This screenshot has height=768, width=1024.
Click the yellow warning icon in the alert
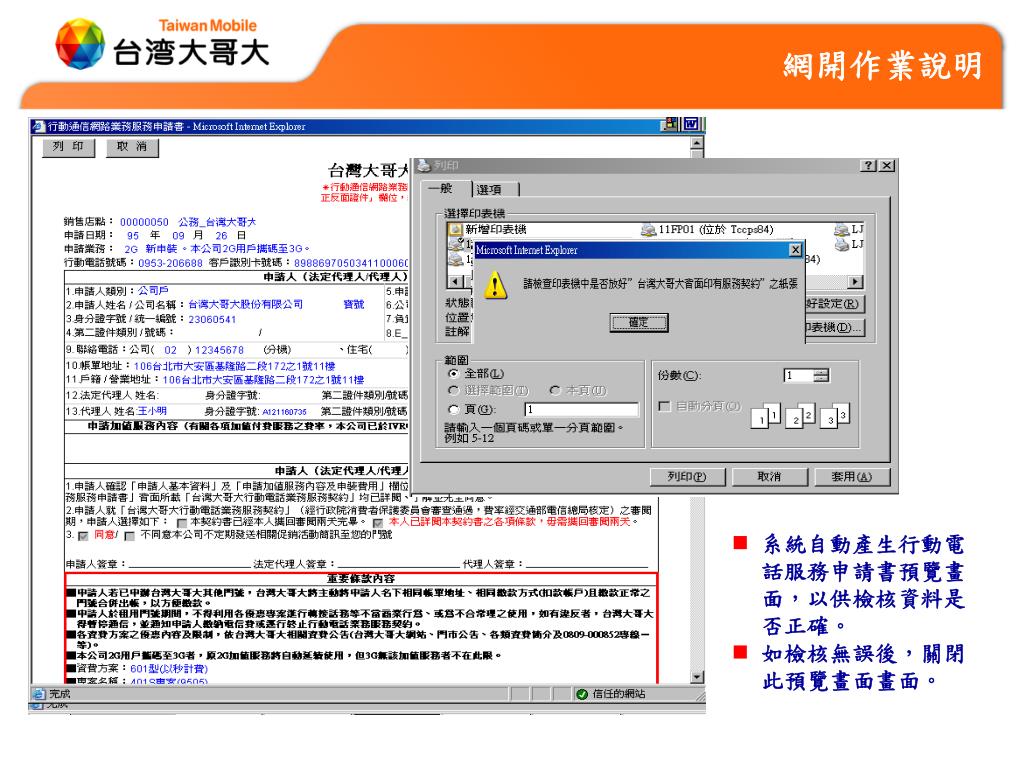496,285
